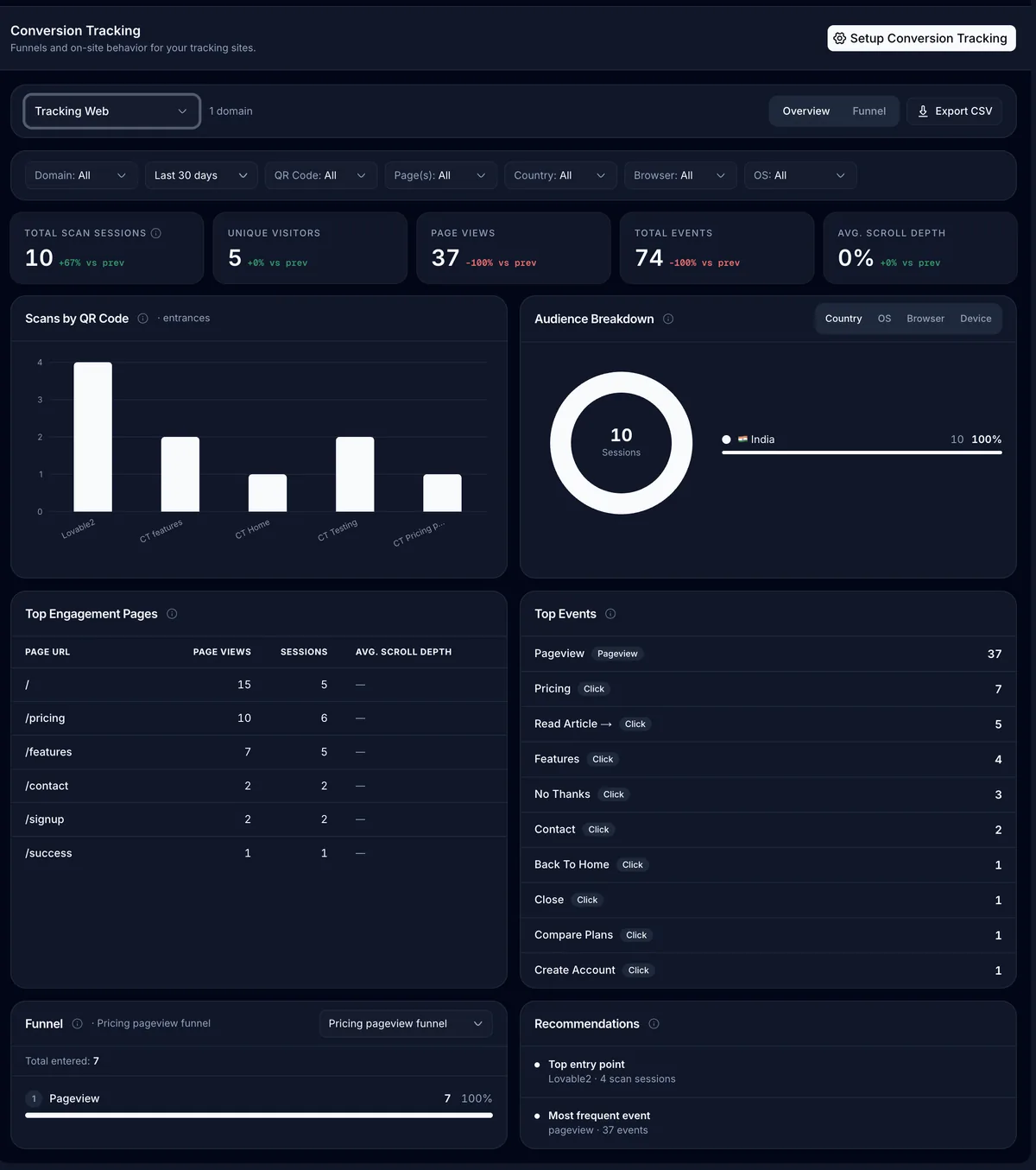Click the Export CSV button
Viewport: 1036px width, 1170px height.
point(954,111)
